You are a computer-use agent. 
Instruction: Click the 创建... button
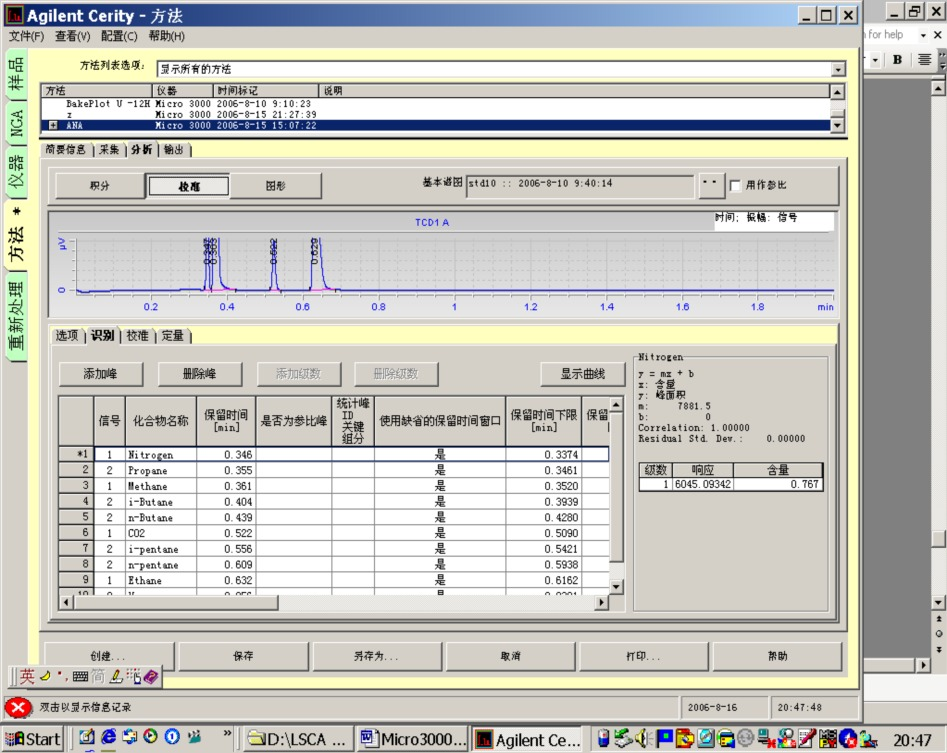(x=108, y=656)
